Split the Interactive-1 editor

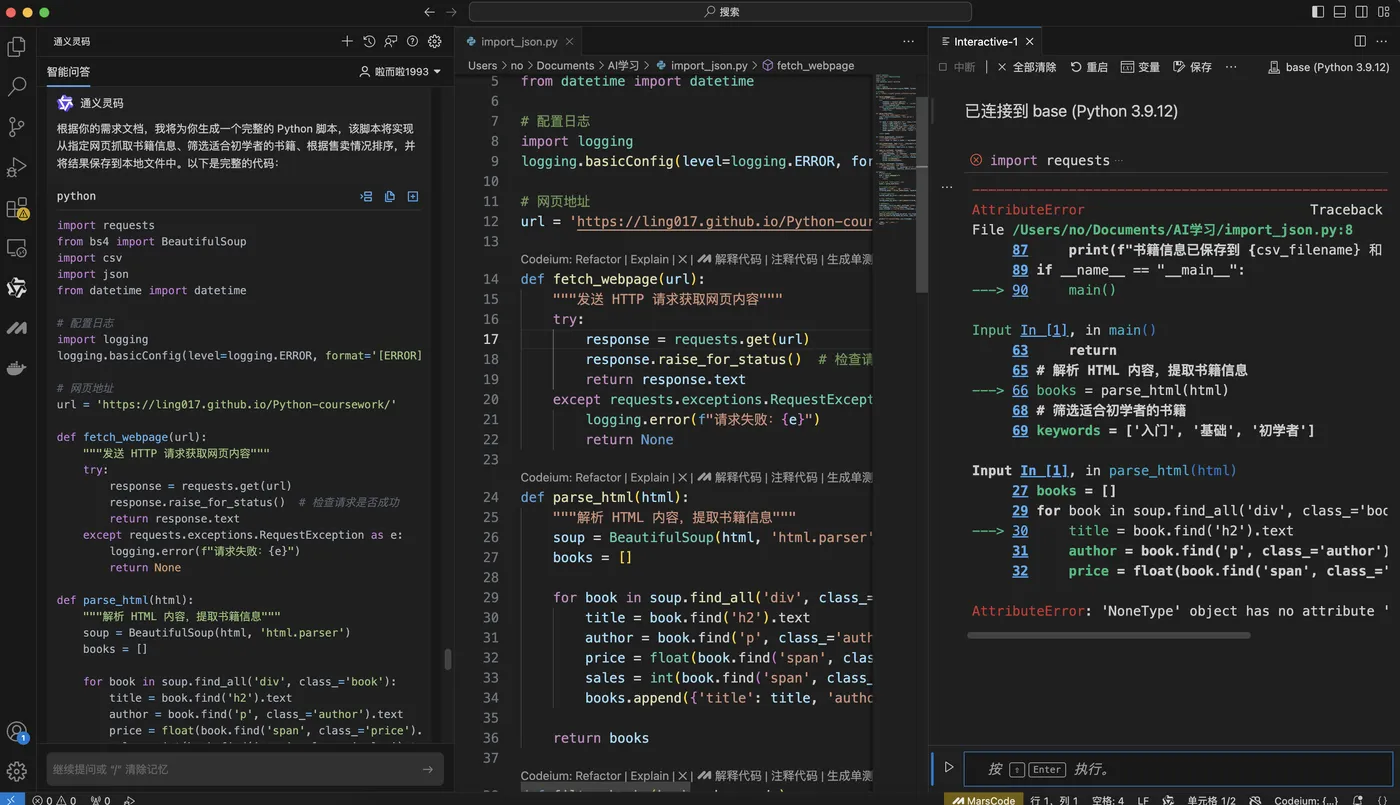1360,41
